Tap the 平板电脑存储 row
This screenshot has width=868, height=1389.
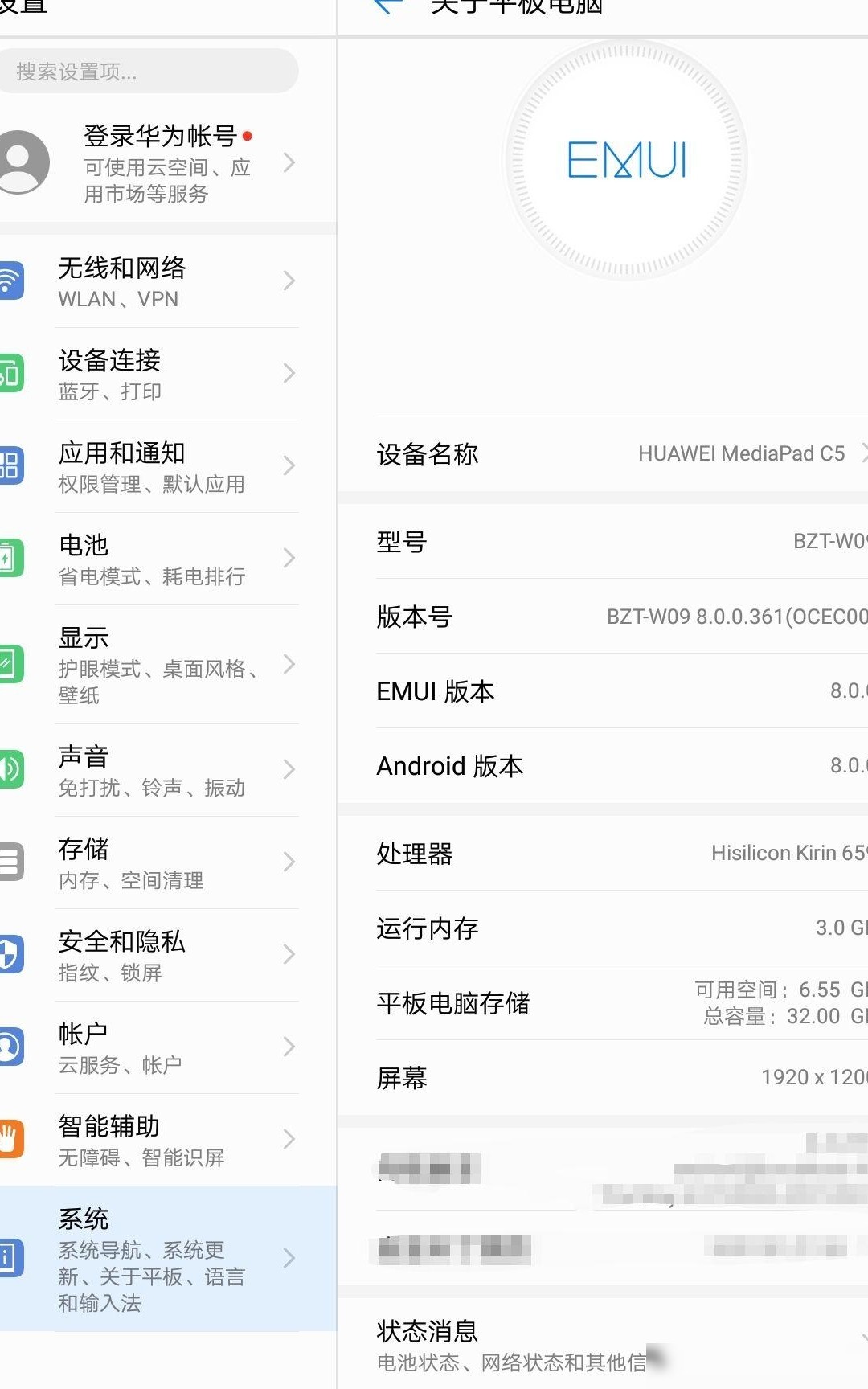click(603, 1002)
